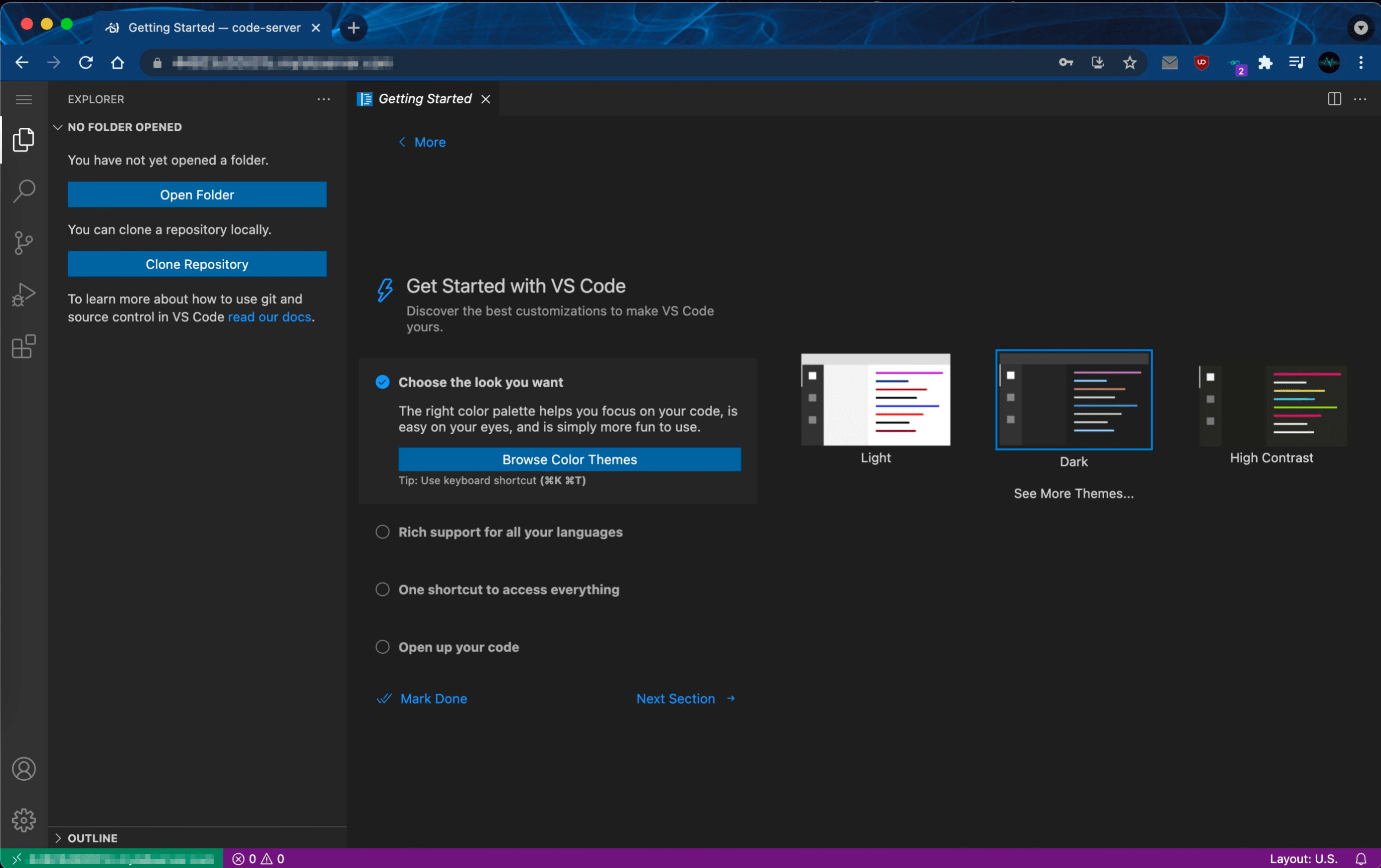Click Mark Done link
This screenshot has height=868, width=1381.
pyautogui.click(x=422, y=699)
